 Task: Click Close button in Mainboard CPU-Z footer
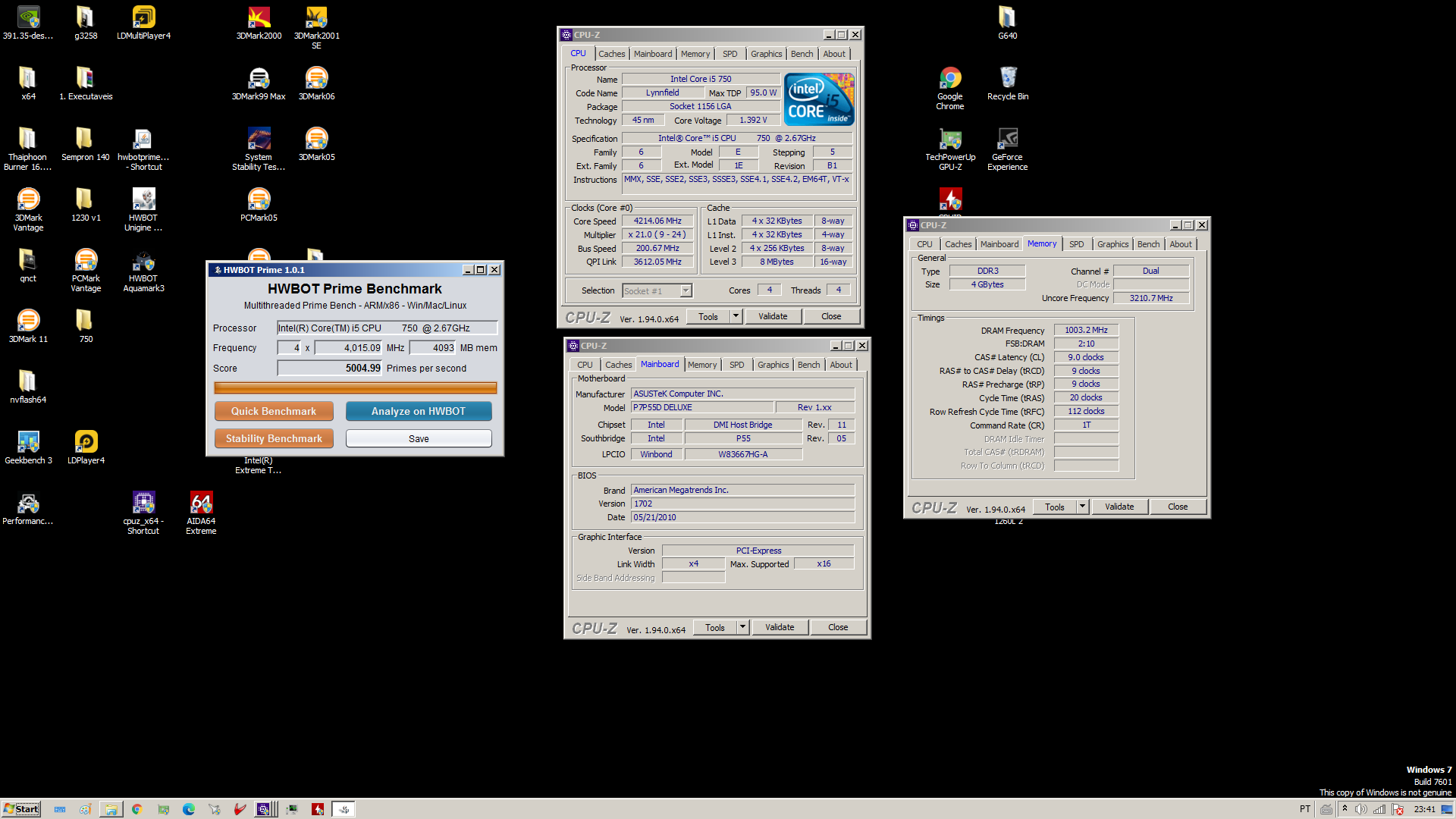[838, 627]
